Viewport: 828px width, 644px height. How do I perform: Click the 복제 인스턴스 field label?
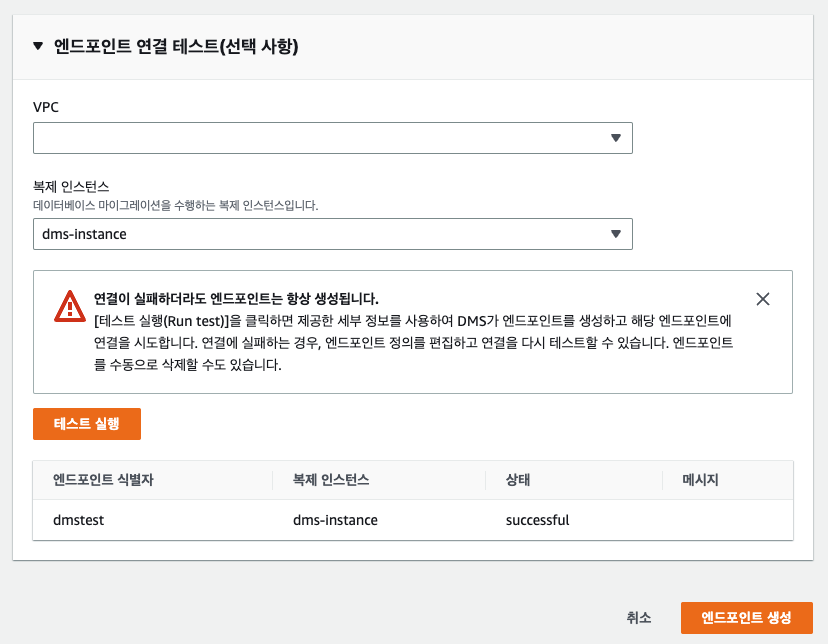pos(71,186)
